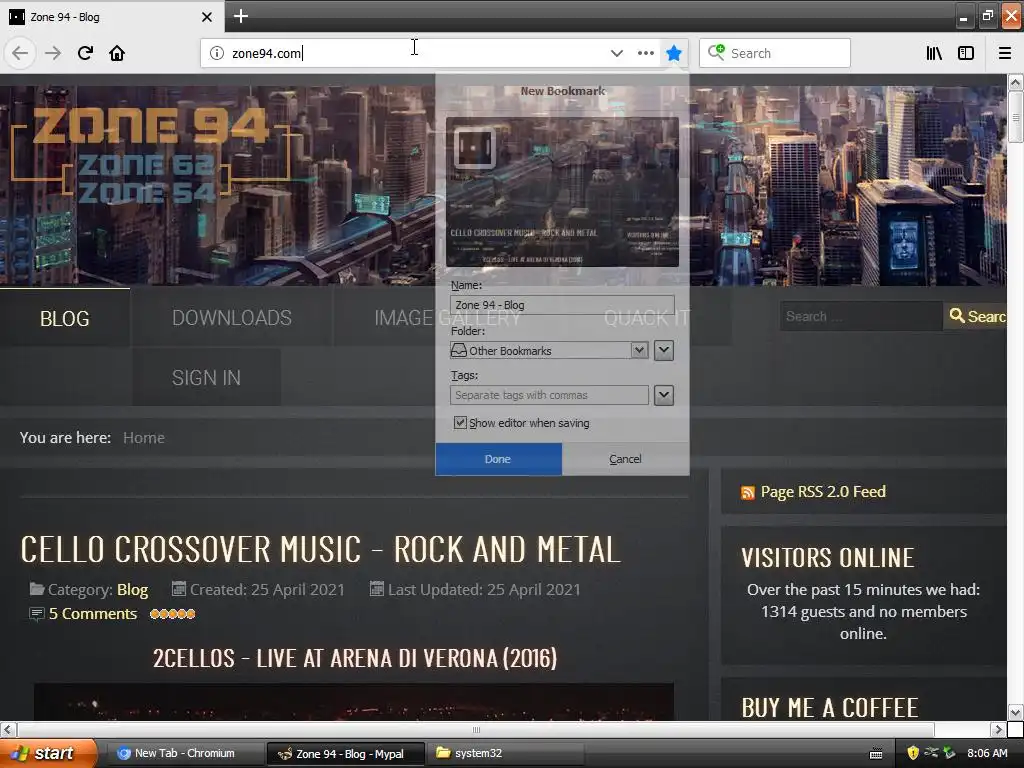1024x768 pixels.
Task: Switch to Zone 94 - Blog - Mypal taskbar item
Action: (346, 754)
